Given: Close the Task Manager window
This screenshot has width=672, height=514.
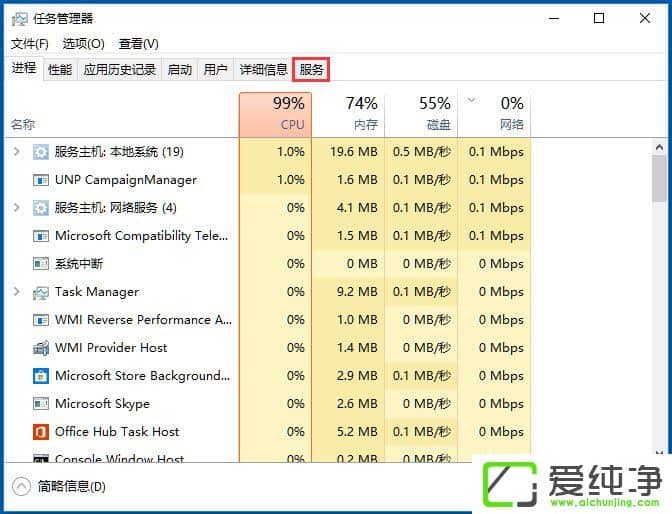Looking at the screenshot, I should (x=645, y=18).
